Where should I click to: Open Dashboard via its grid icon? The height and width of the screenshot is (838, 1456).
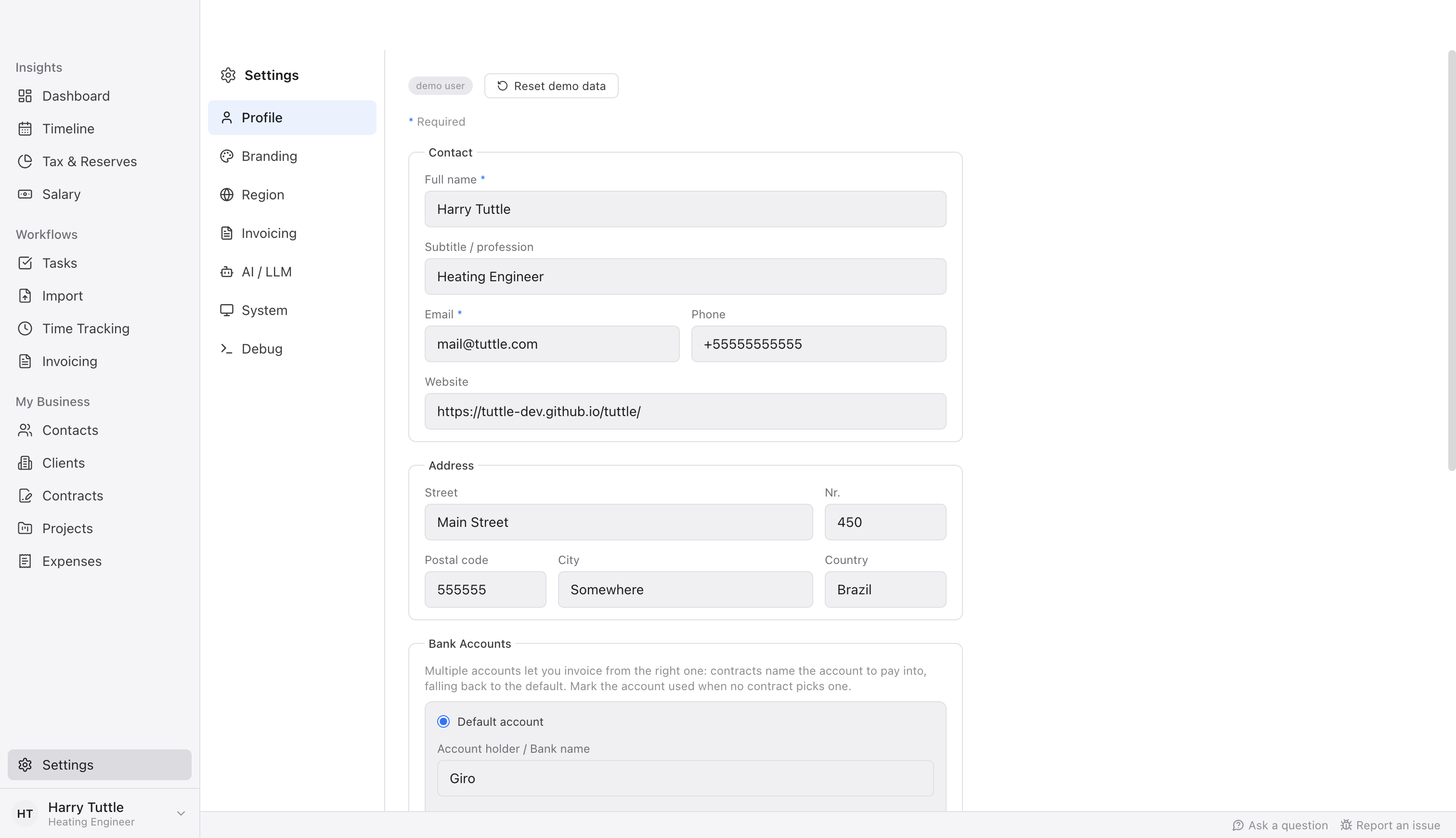coord(25,95)
